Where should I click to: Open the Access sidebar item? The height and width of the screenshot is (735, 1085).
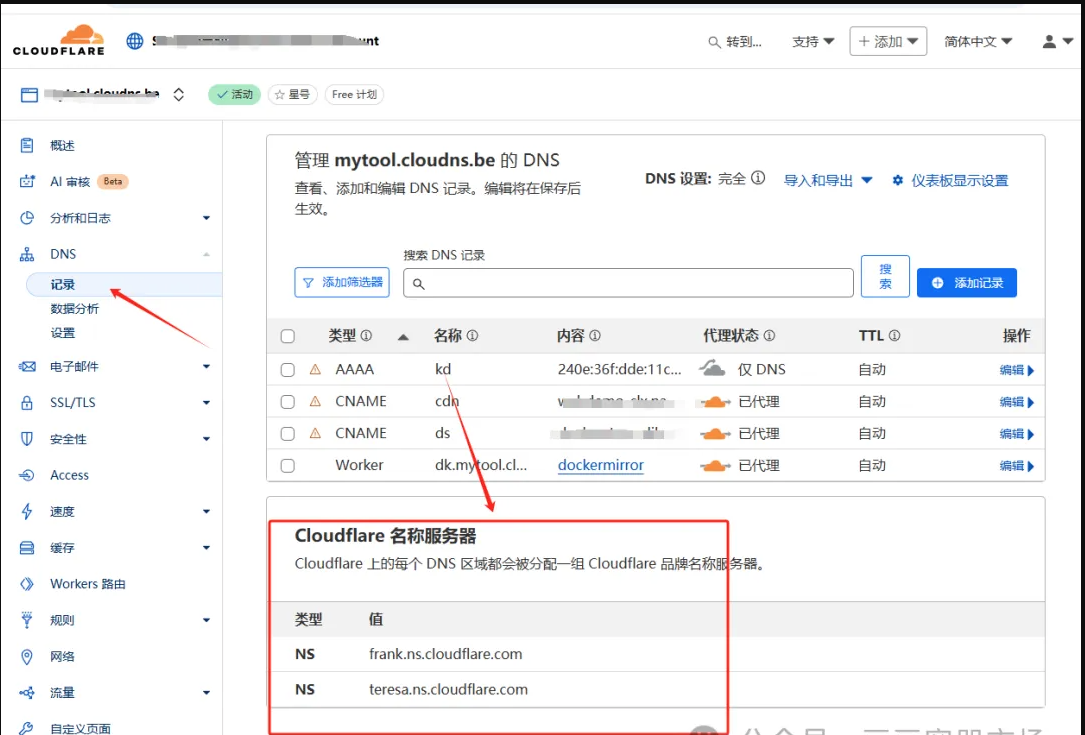tap(69, 475)
